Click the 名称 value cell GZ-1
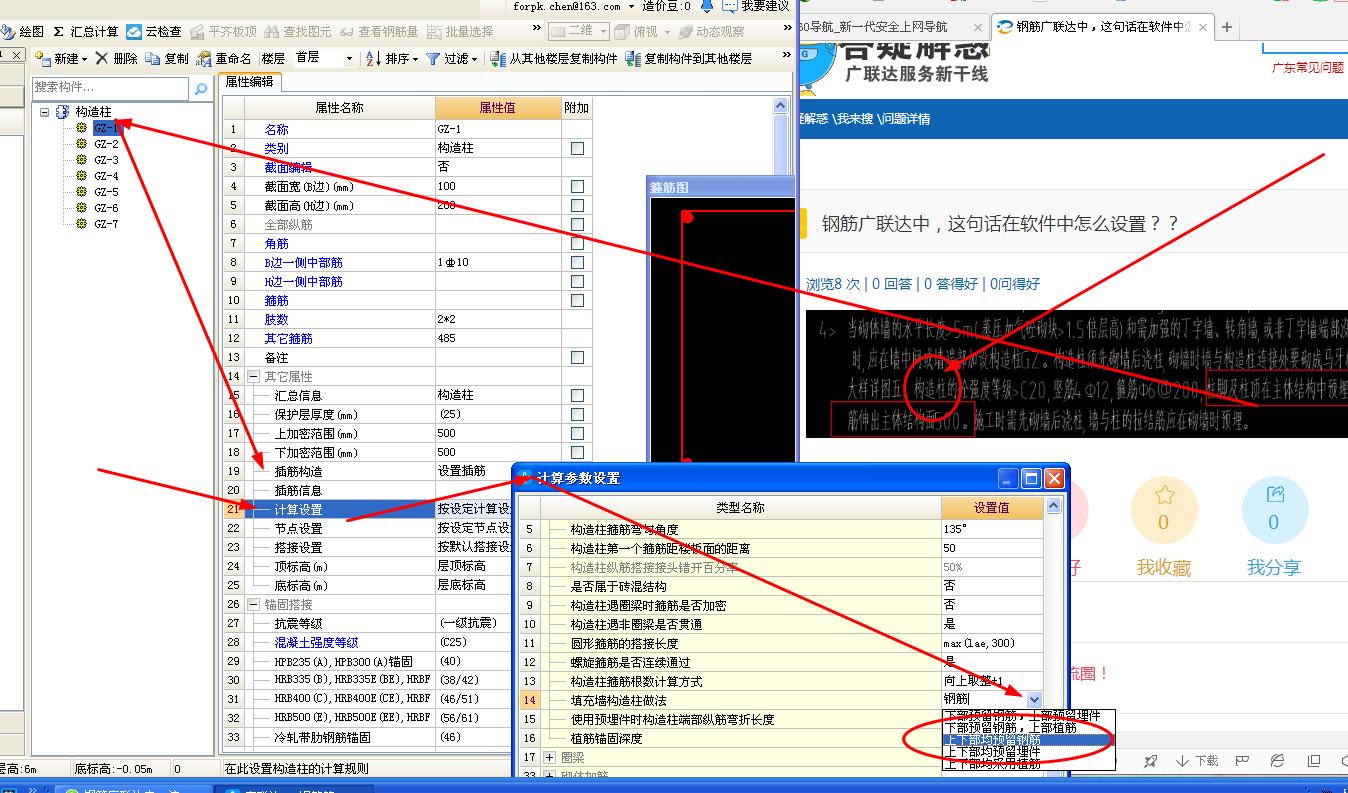Screen dimensions: 1348x793 pyautogui.click(x=497, y=129)
